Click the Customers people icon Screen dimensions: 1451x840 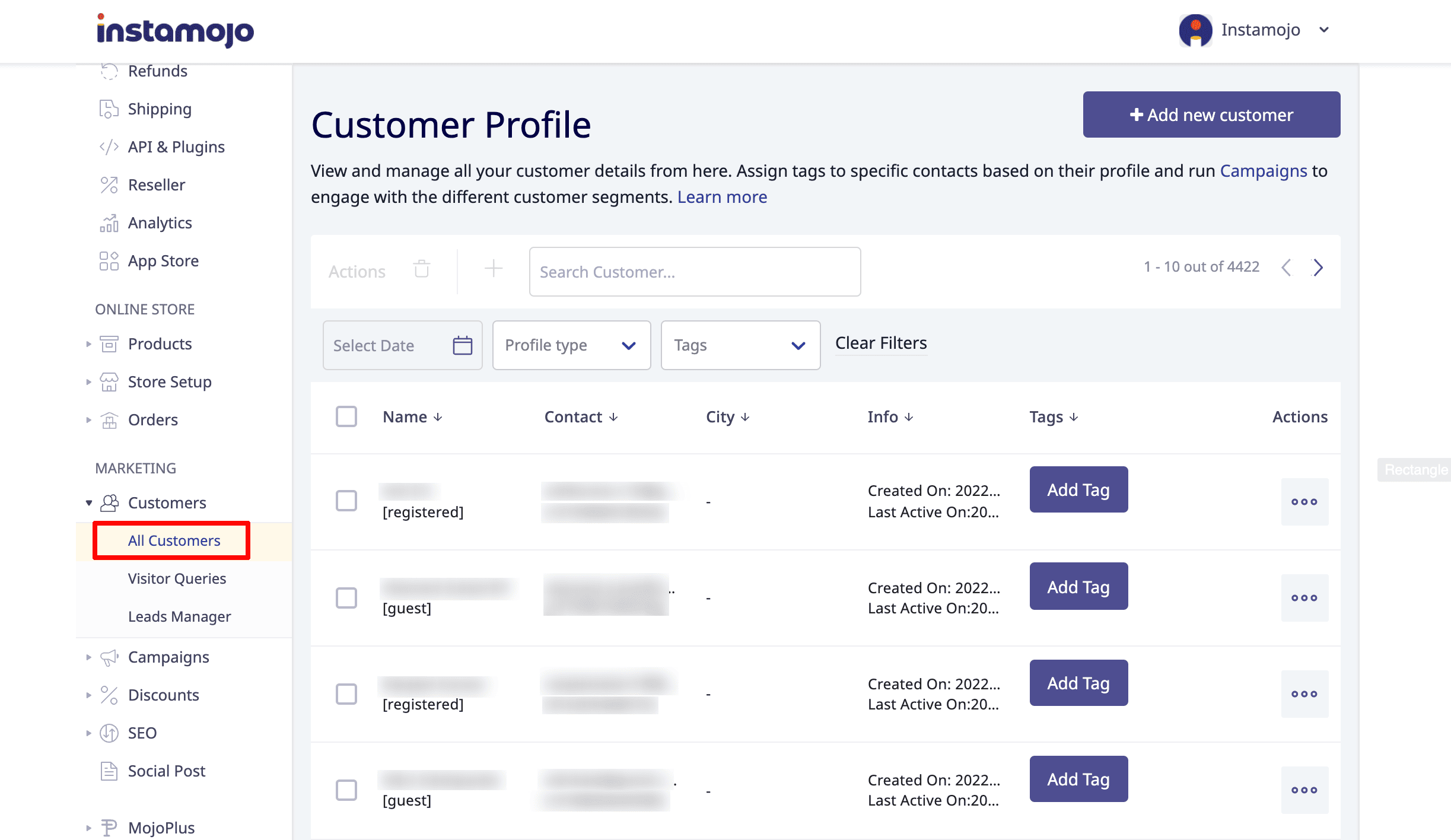point(109,503)
